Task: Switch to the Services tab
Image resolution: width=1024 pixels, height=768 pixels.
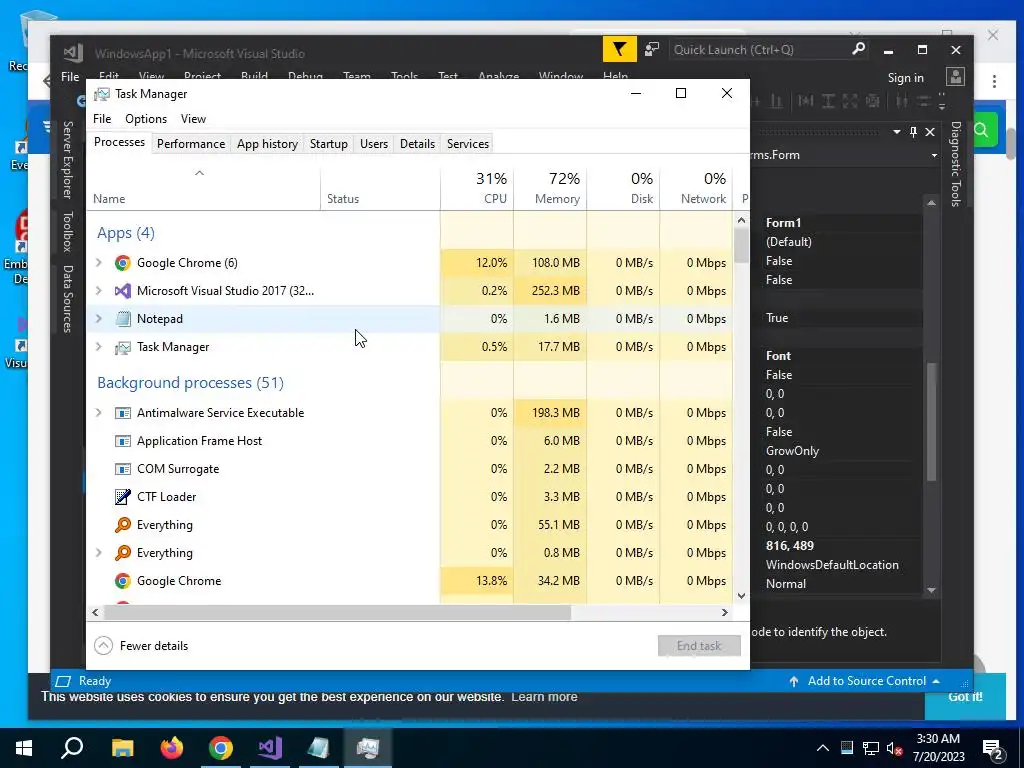Action: [x=468, y=144]
